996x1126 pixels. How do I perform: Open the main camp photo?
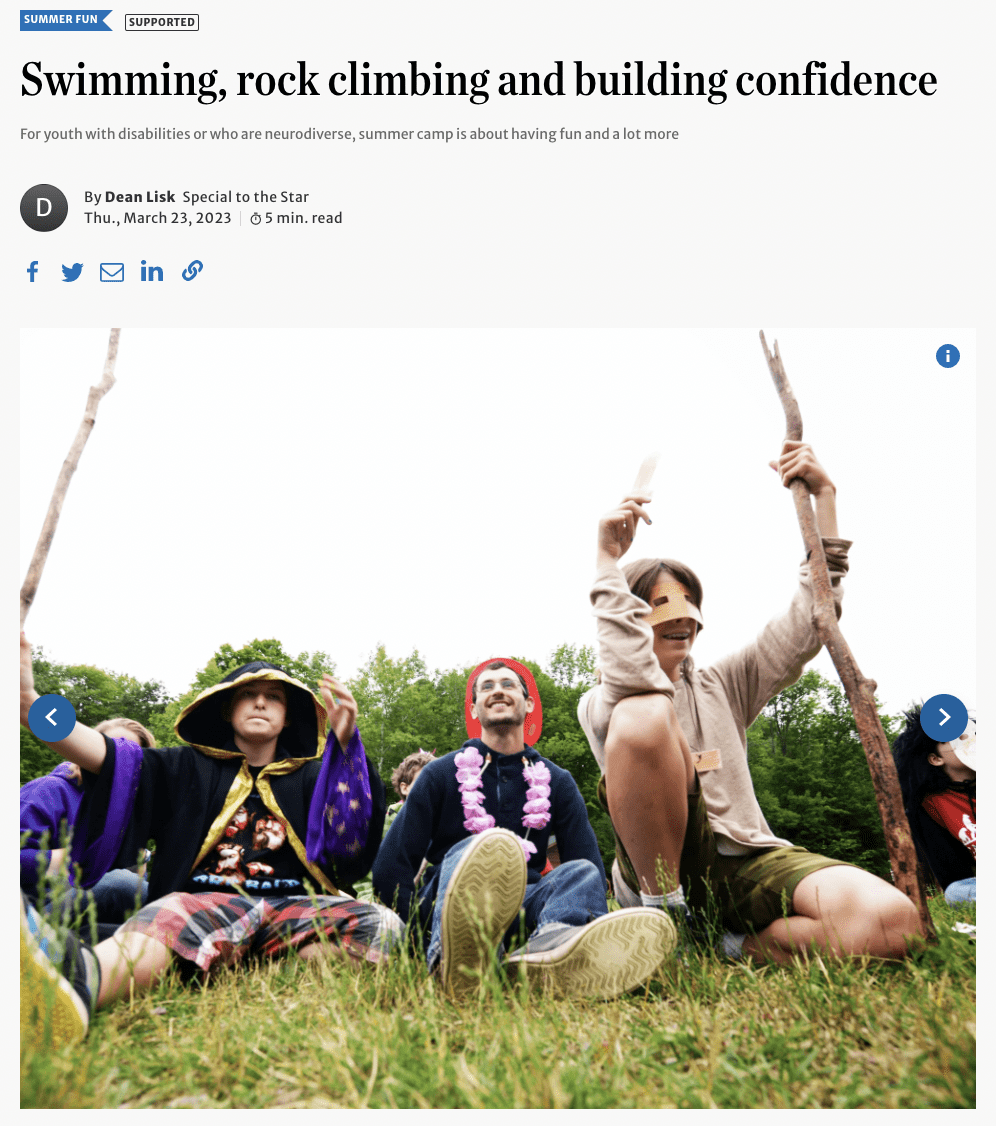pos(498,718)
